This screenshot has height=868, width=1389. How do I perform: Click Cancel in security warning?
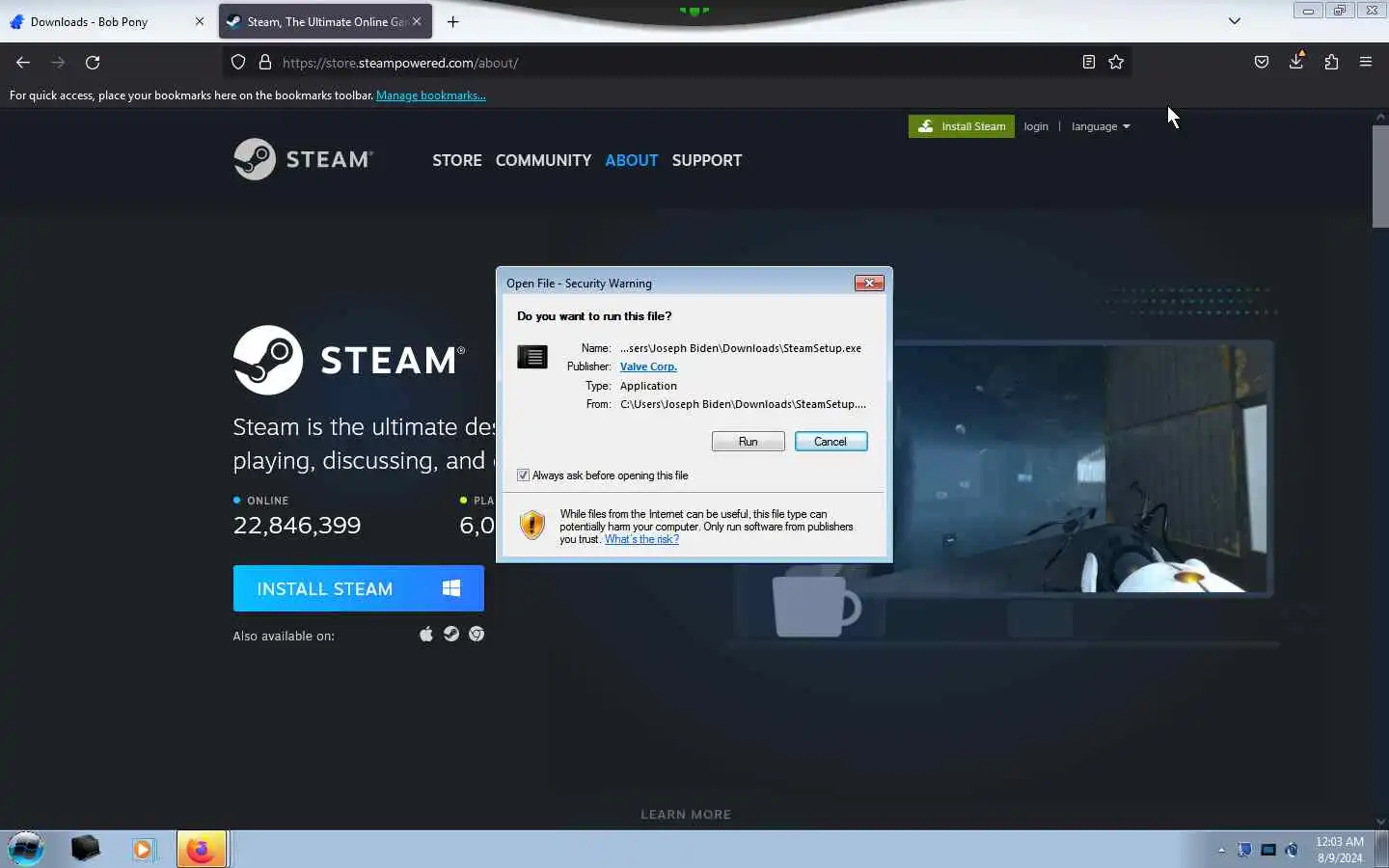click(831, 442)
